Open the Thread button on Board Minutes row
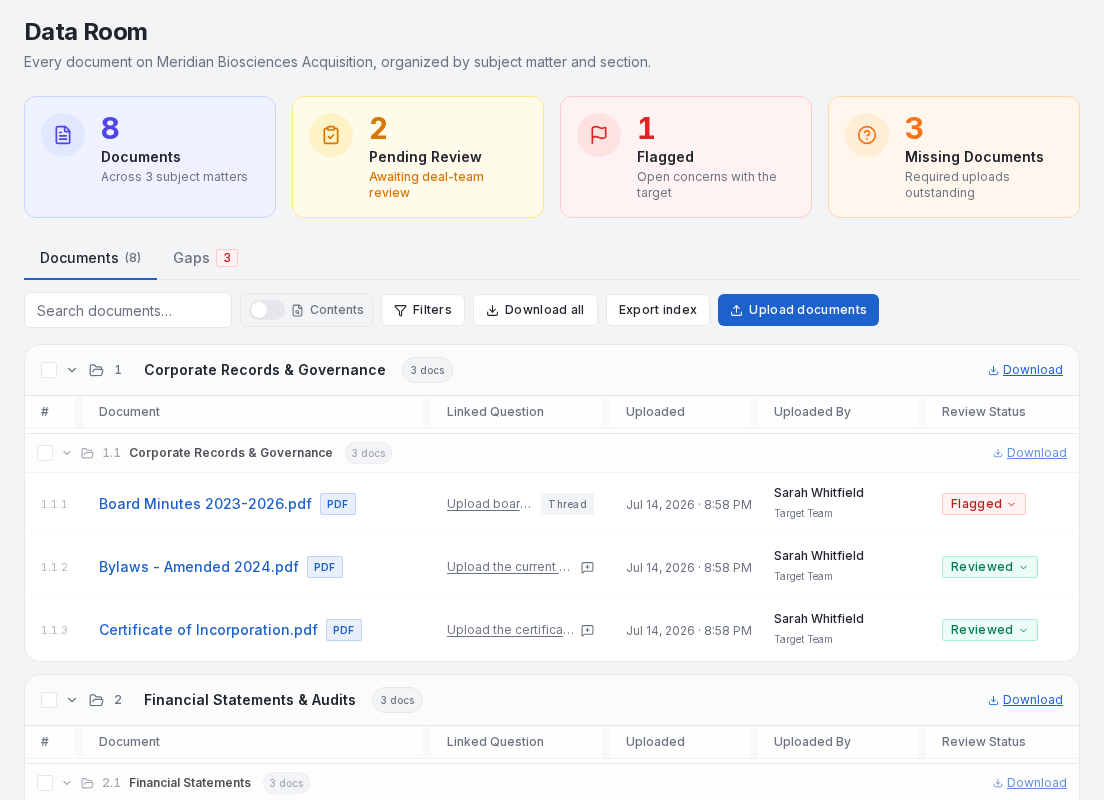1104x800 pixels. [567, 504]
